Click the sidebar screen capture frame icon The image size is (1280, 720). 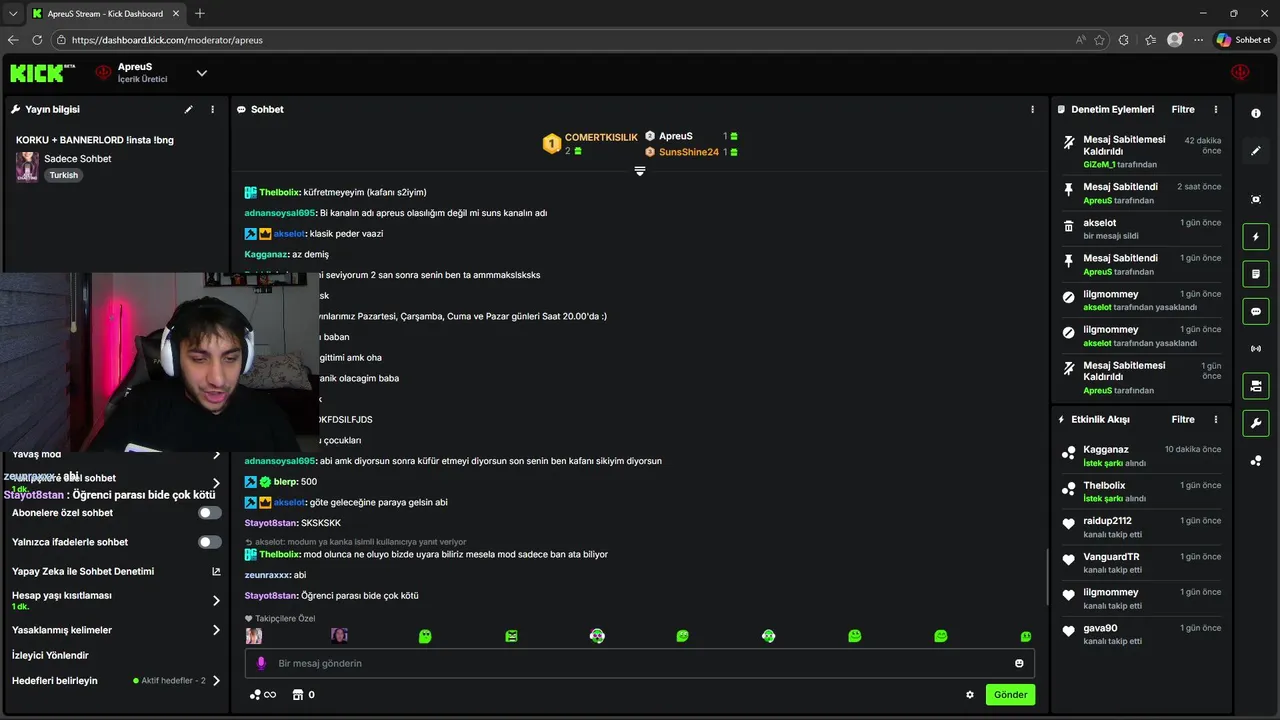pyautogui.click(x=1256, y=199)
